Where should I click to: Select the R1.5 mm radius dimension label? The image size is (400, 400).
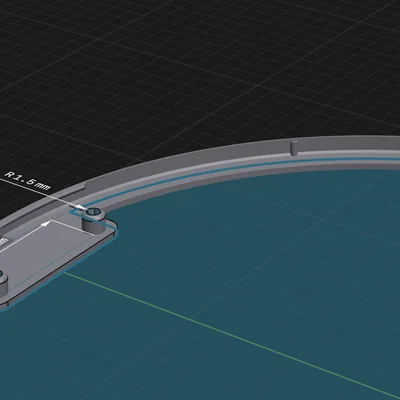pos(27,180)
